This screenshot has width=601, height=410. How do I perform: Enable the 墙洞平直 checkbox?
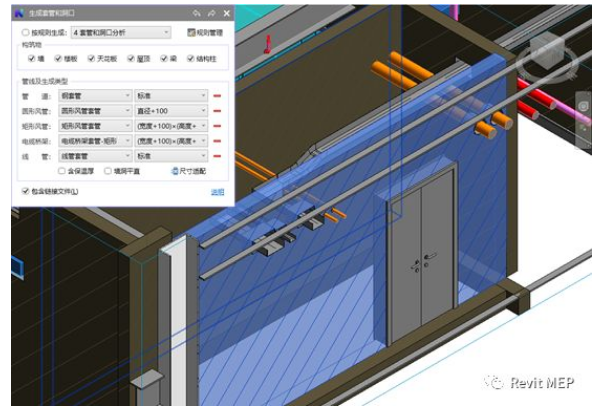tap(108, 171)
